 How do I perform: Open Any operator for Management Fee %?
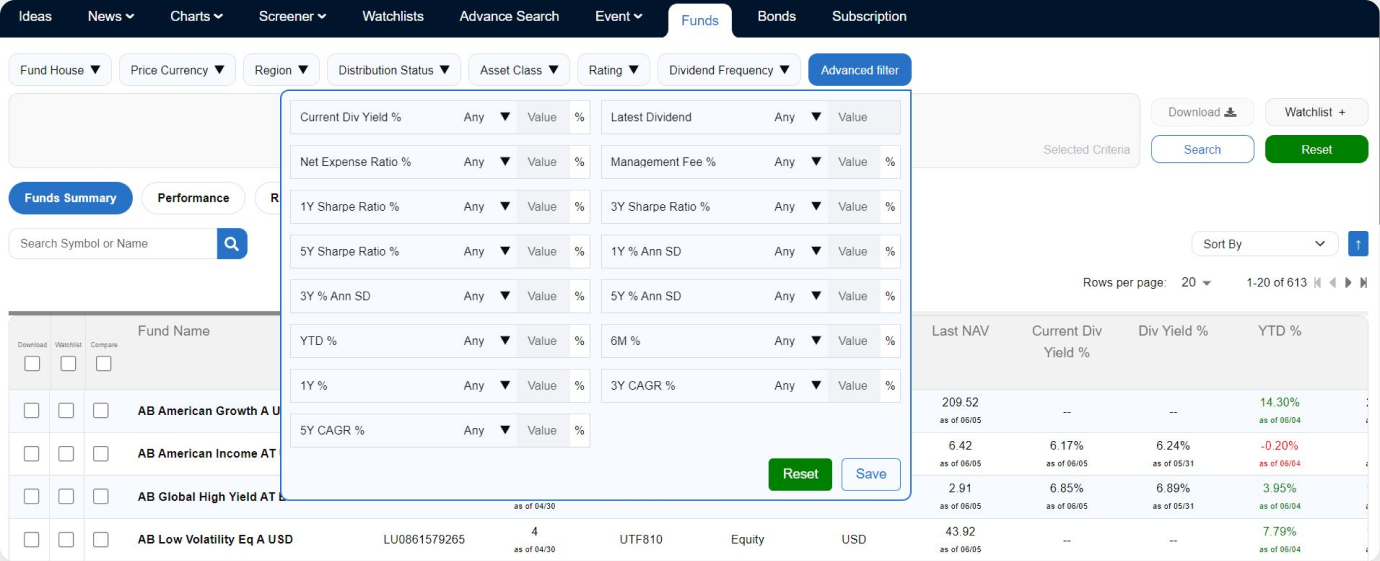click(798, 162)
